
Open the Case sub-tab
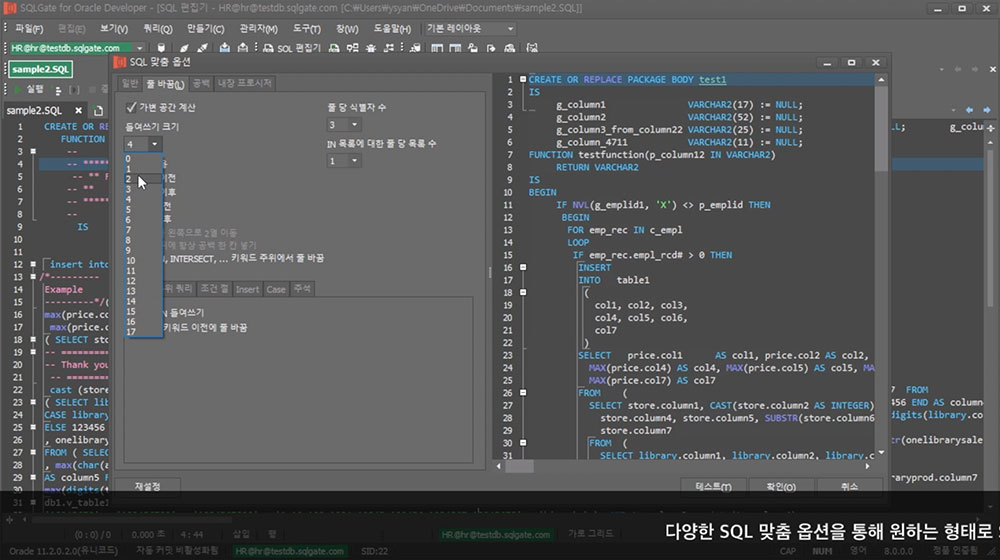276,289
